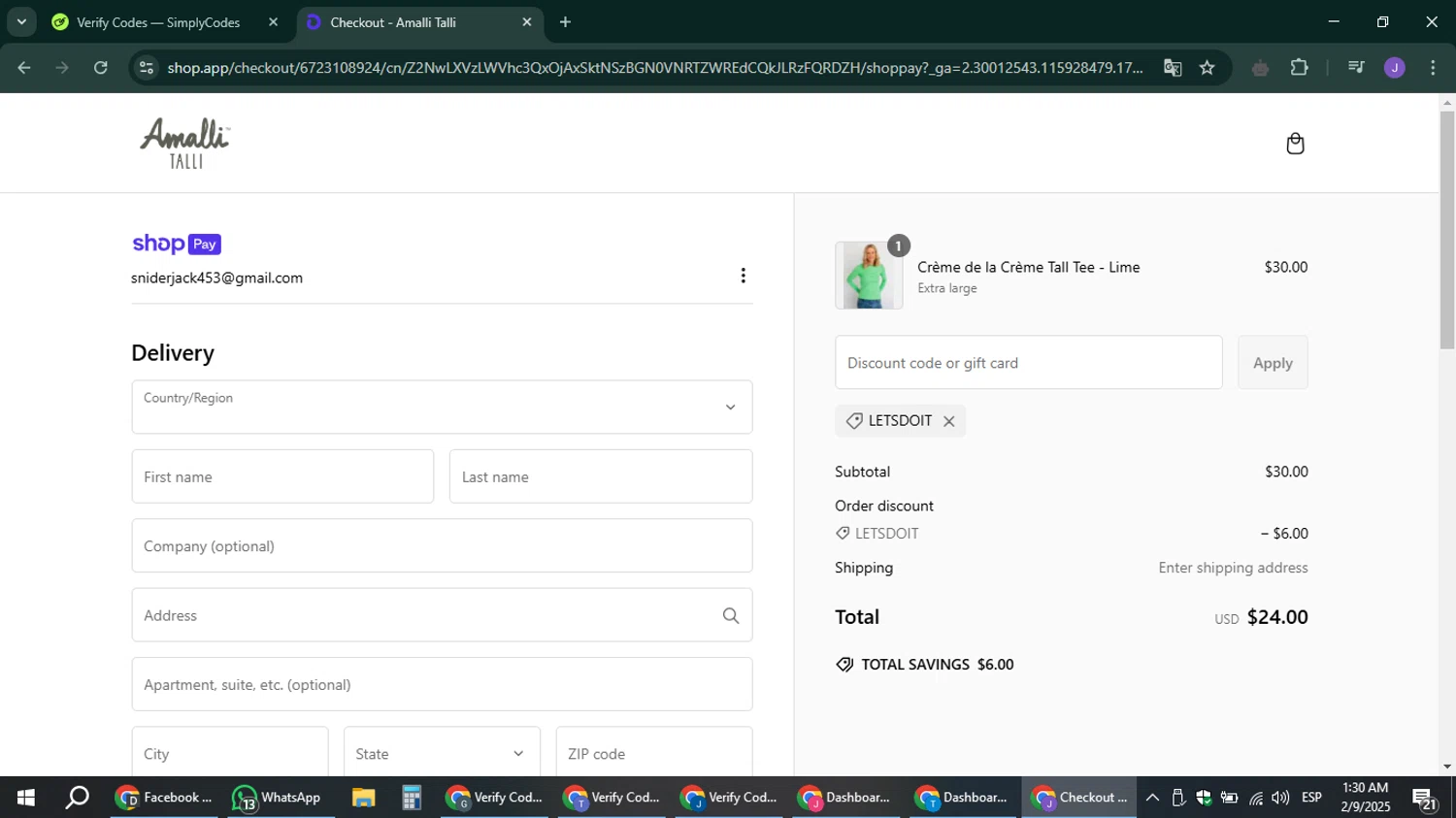Click the Shop Pay logo

point(177,244)
